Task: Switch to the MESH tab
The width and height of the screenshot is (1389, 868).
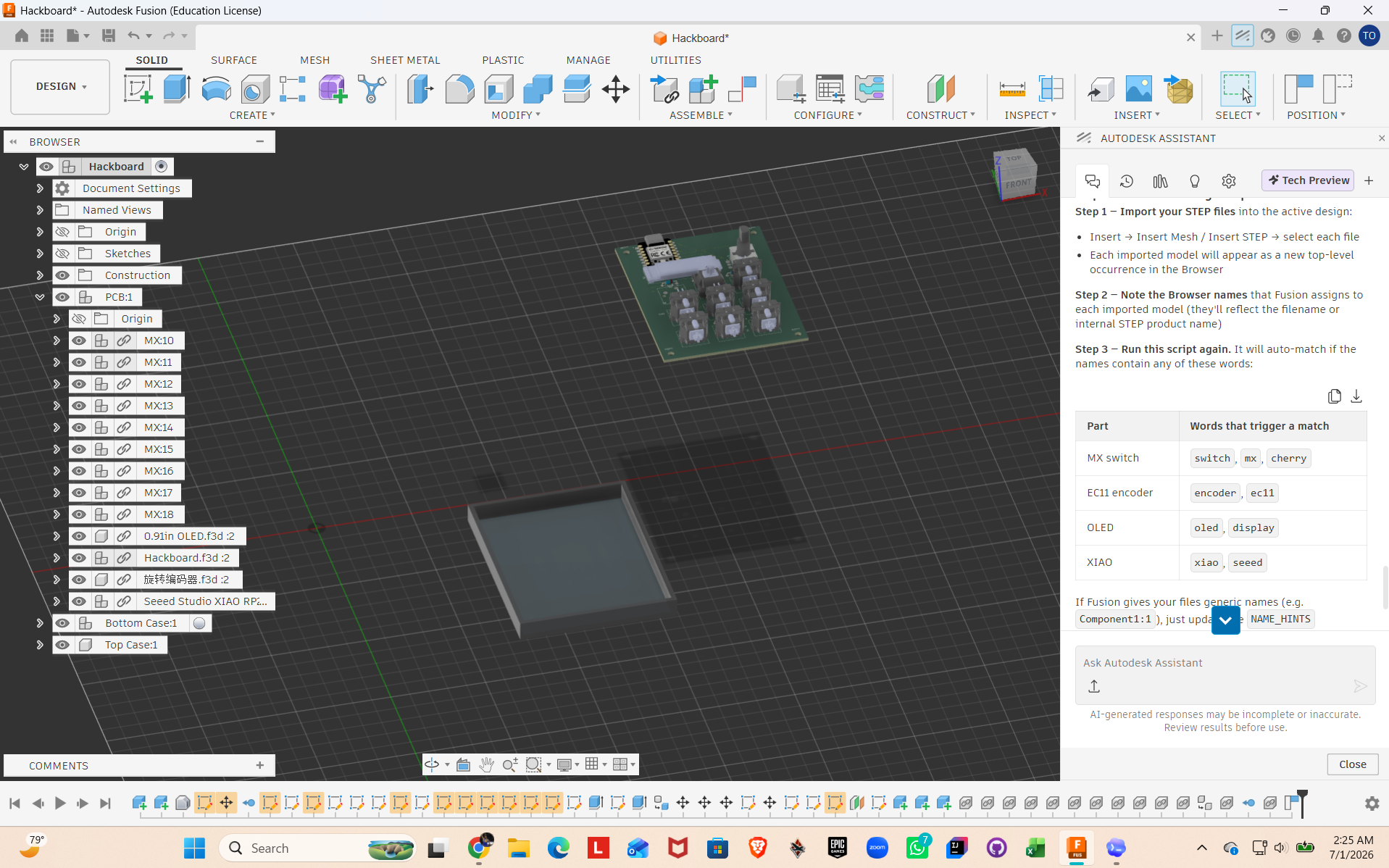Action: [x=314, y=60]
